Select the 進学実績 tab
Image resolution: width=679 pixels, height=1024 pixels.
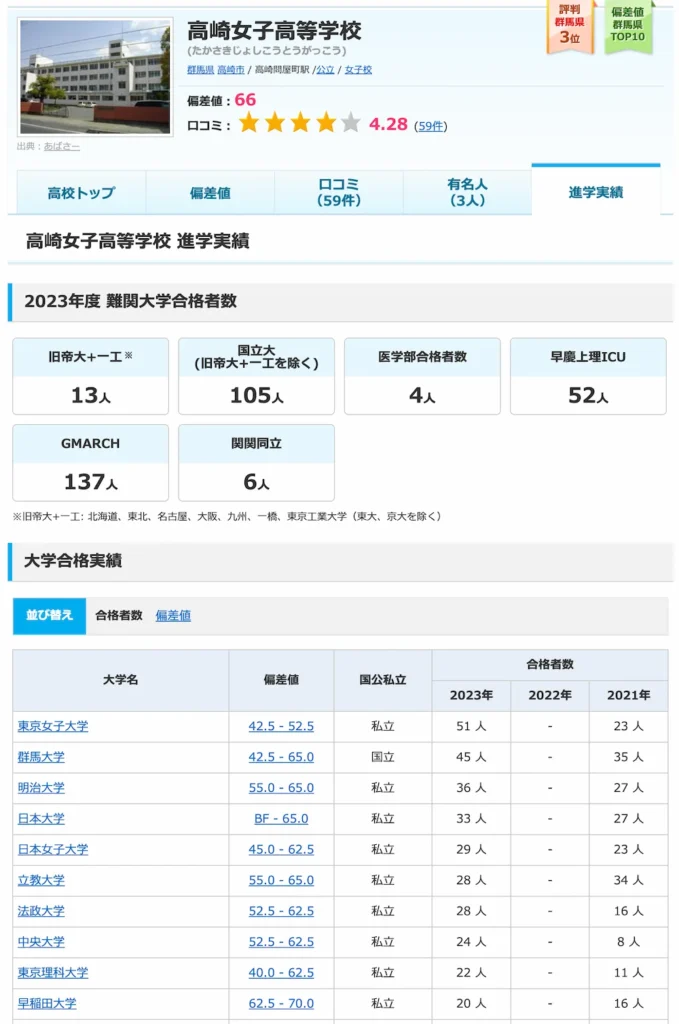point(596,192)
